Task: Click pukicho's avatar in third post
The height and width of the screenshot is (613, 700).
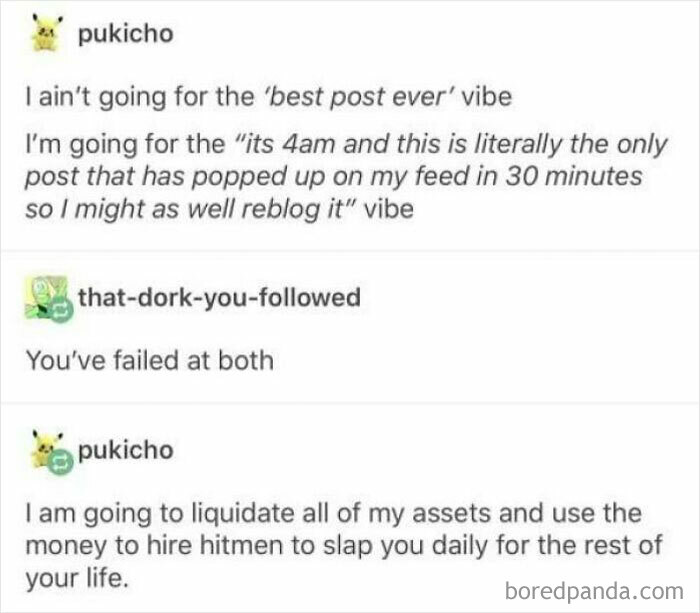Action: point(46,449)
